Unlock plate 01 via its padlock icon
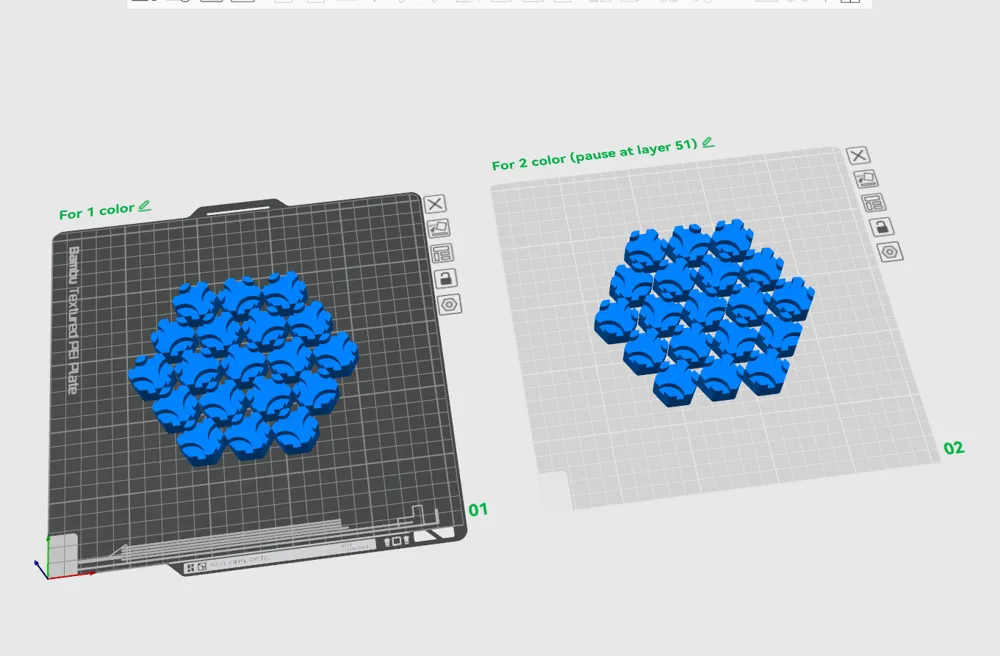Image resolution: width=1000 pixels, height=656 pixels. (446, 279)
